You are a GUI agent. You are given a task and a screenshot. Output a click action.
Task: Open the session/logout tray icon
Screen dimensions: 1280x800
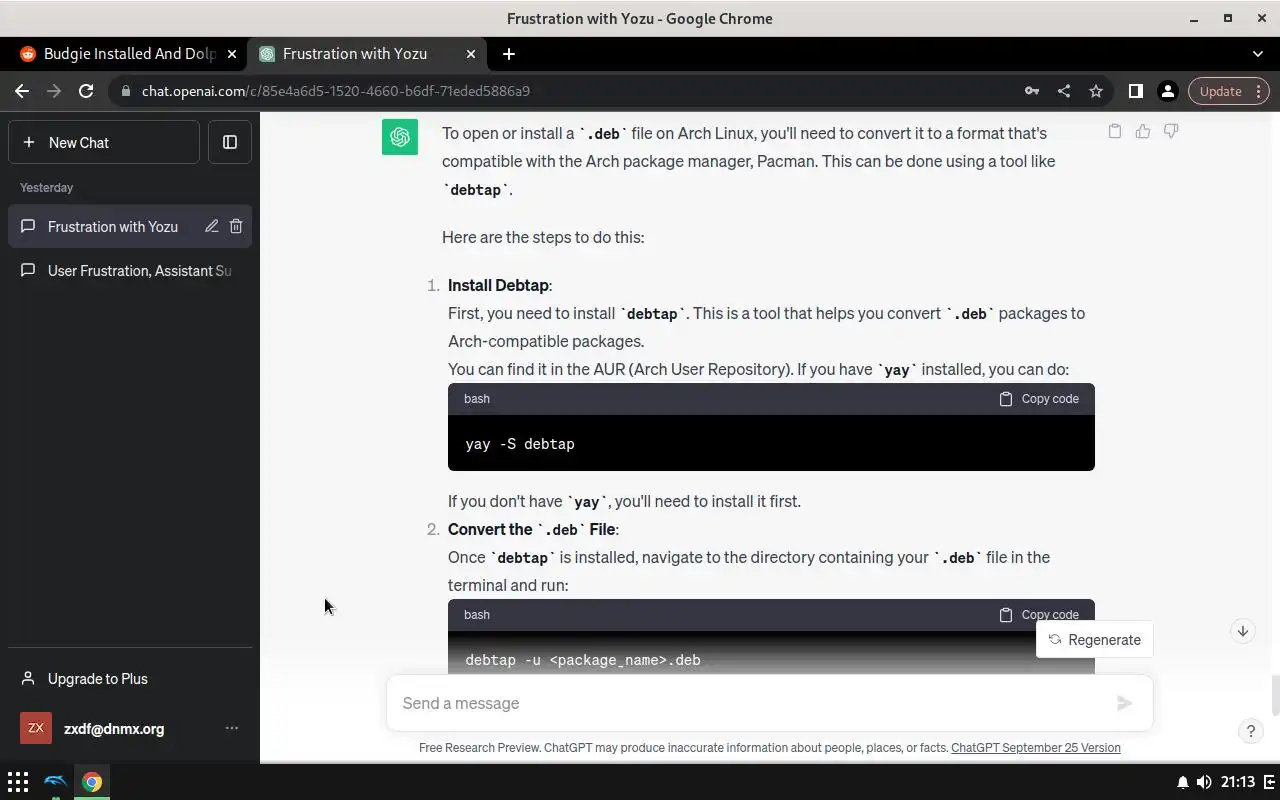(1270, 782)
